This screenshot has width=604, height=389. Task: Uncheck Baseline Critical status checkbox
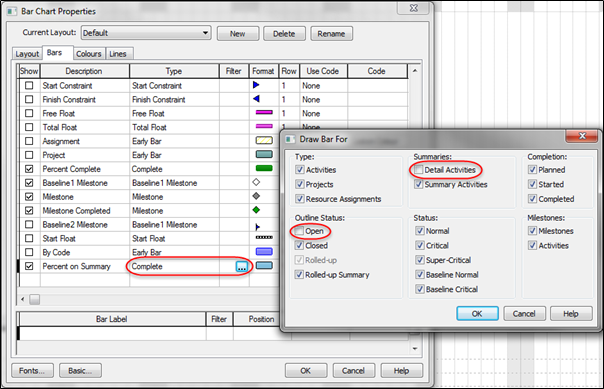click(x=420, y=289)
